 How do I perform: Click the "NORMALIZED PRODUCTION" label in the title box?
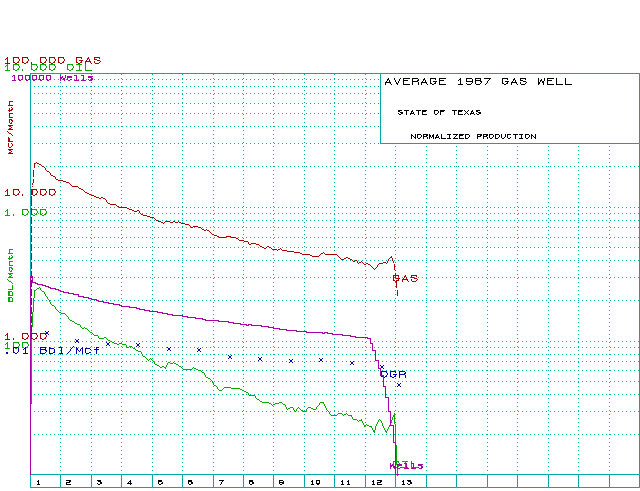(472, 136)
